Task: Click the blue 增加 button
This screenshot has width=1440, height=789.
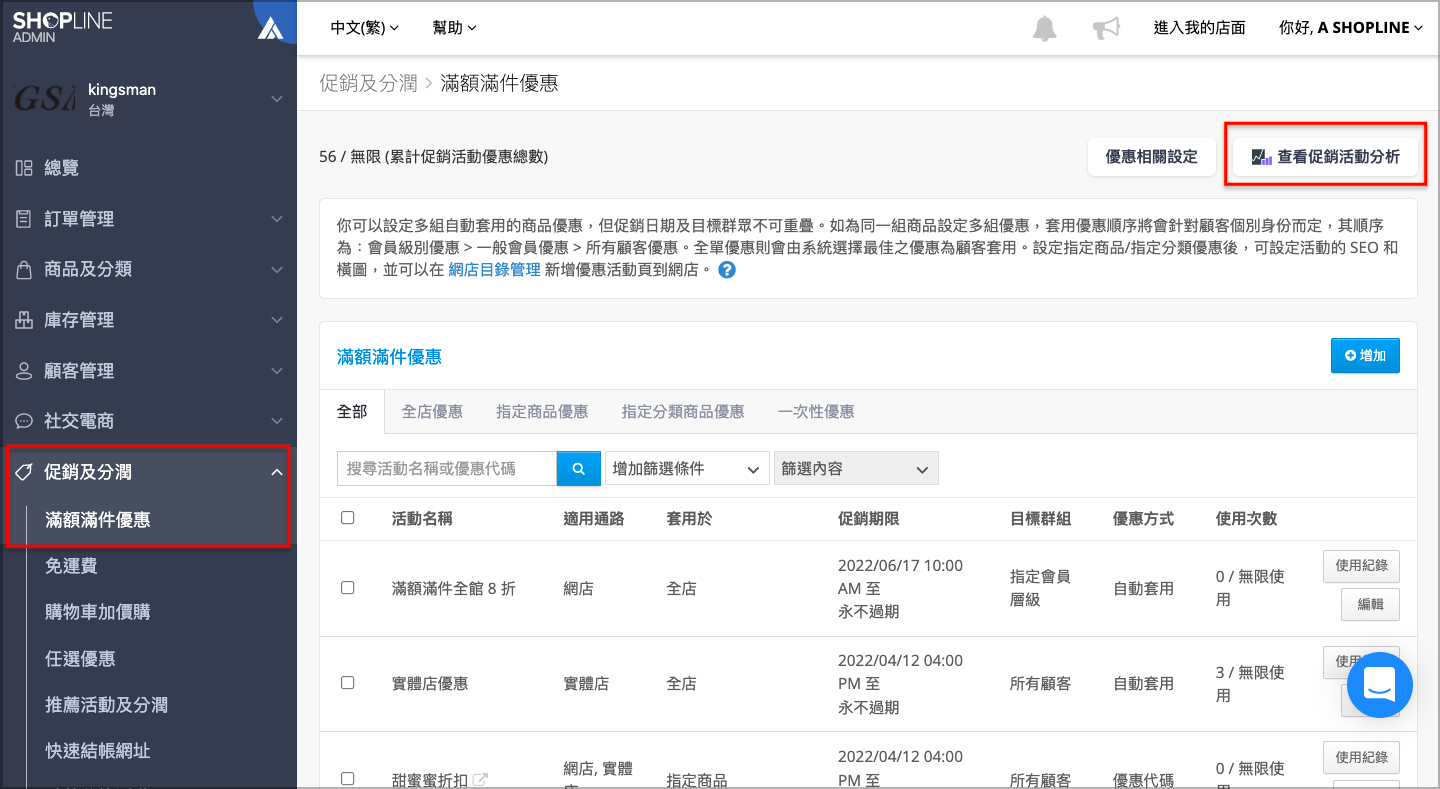Action: tap(1365, 355)
